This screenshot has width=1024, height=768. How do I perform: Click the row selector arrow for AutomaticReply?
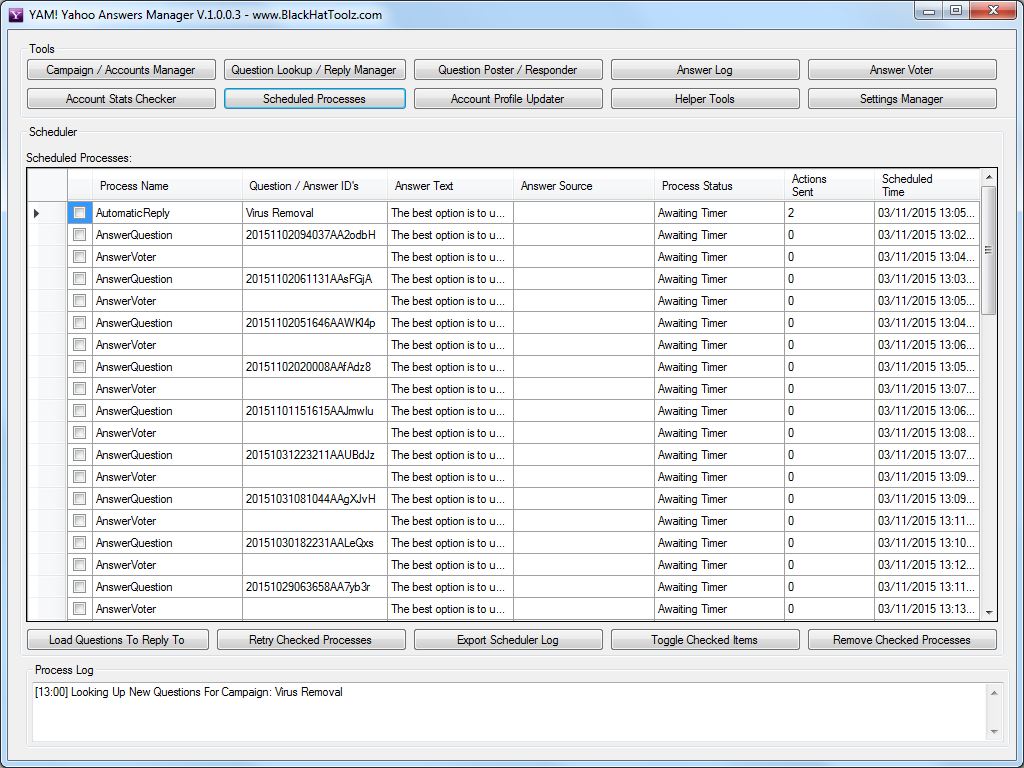pyautogui.click(x=37, y=213)
